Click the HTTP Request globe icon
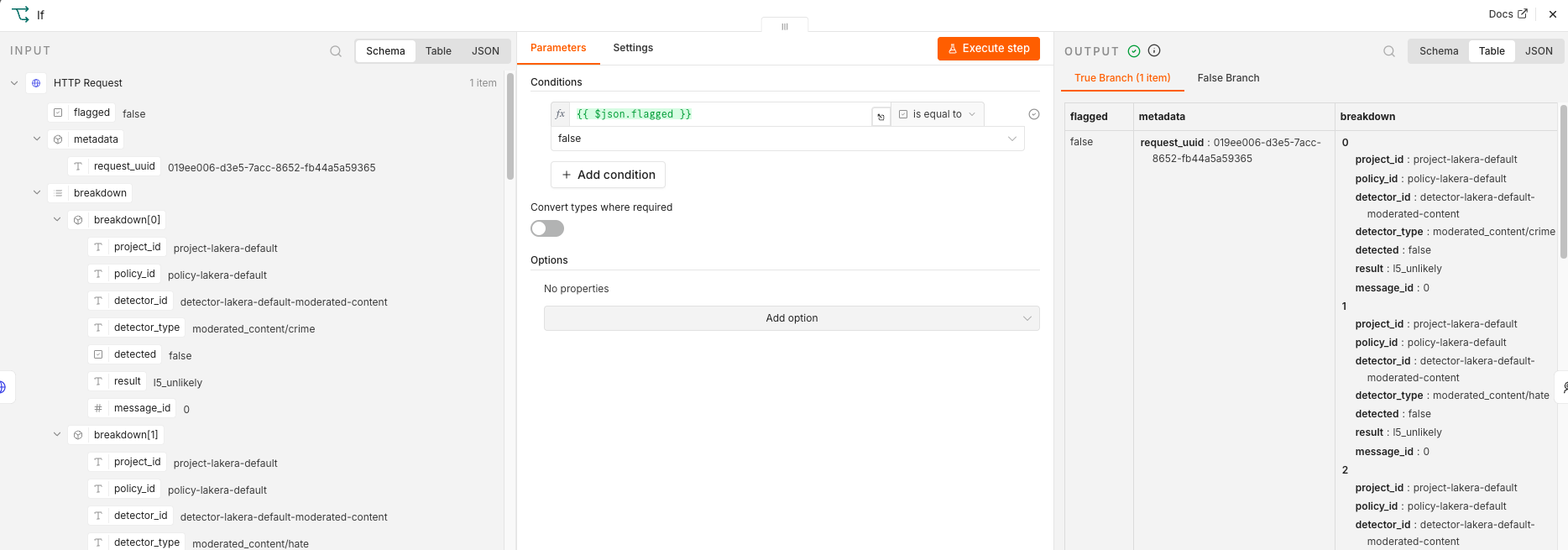 point(36,83)
